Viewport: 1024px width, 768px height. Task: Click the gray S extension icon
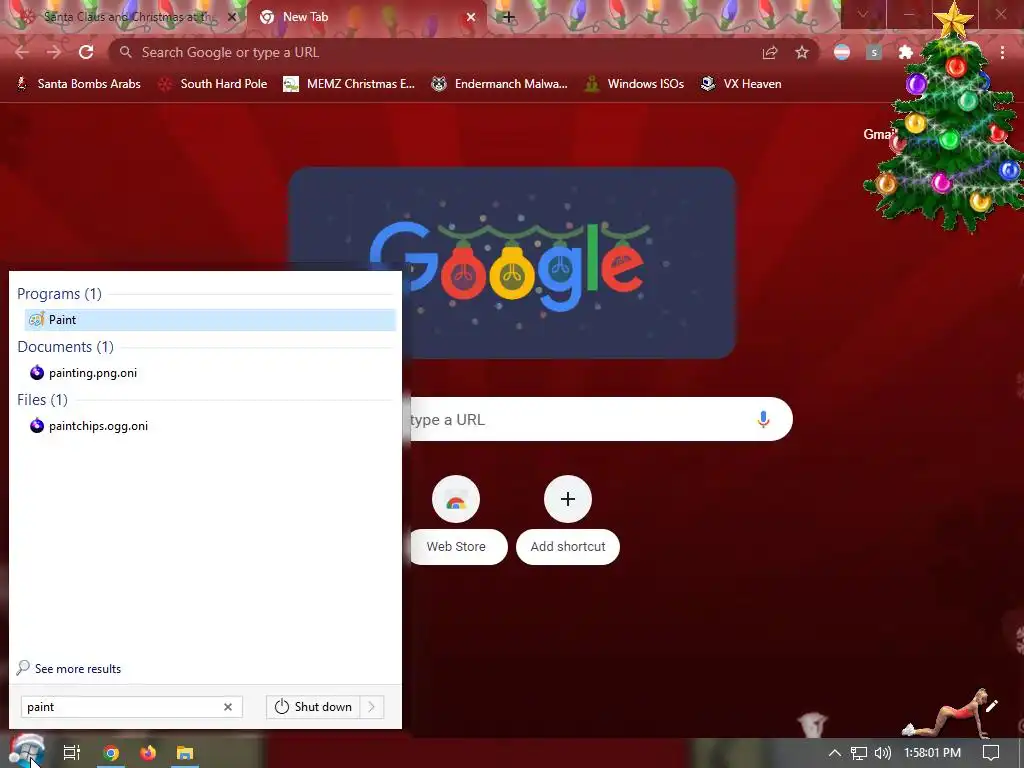(874, 52)
